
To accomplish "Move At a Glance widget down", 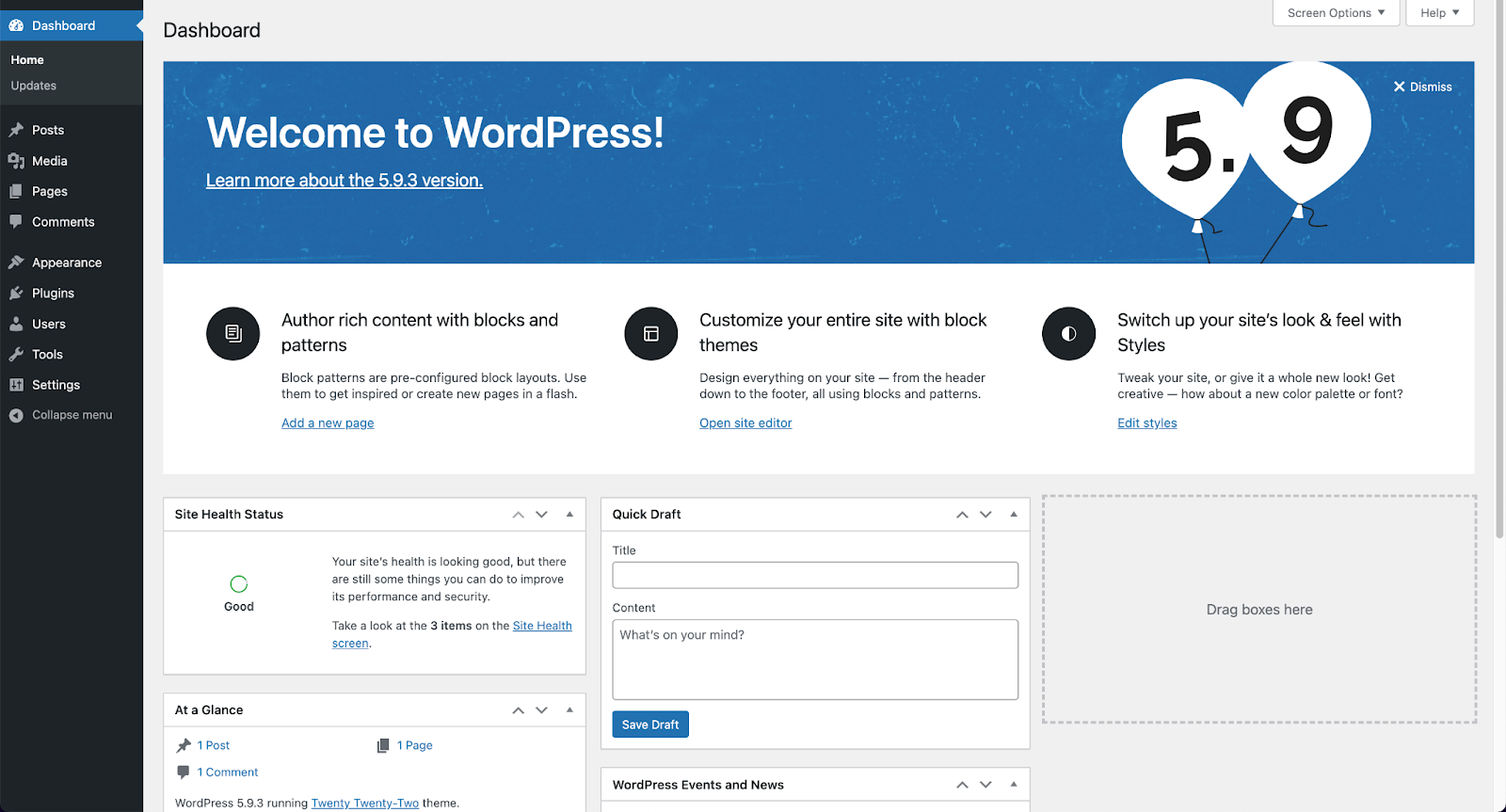I will click(541, 710).
